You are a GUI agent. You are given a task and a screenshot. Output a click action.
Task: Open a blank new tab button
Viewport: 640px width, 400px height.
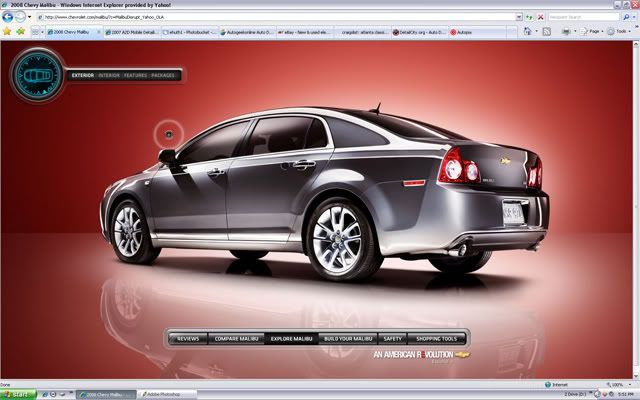pyautogui.click(x=512, y=32)
